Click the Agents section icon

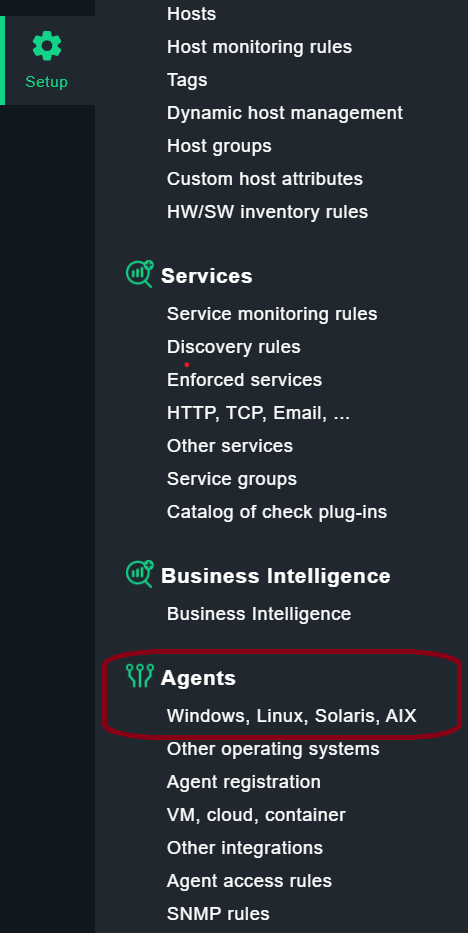[140, 676]
